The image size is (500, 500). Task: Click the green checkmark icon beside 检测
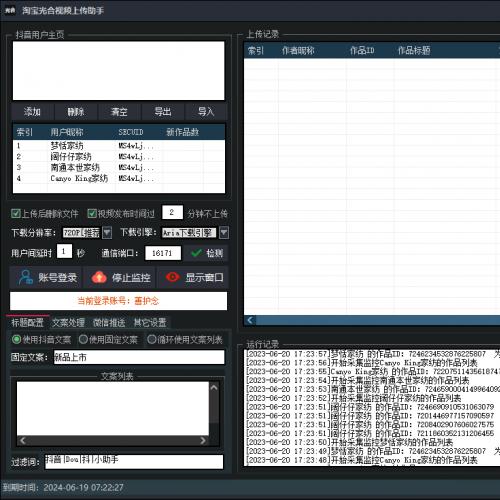[196, 253]
